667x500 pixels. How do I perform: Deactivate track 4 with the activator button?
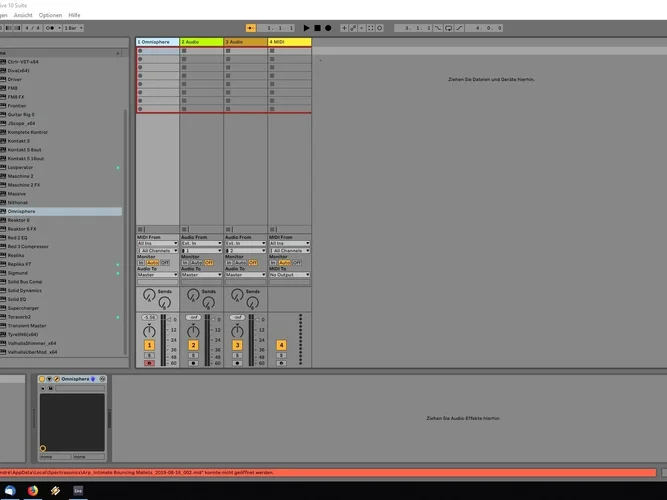281,345
